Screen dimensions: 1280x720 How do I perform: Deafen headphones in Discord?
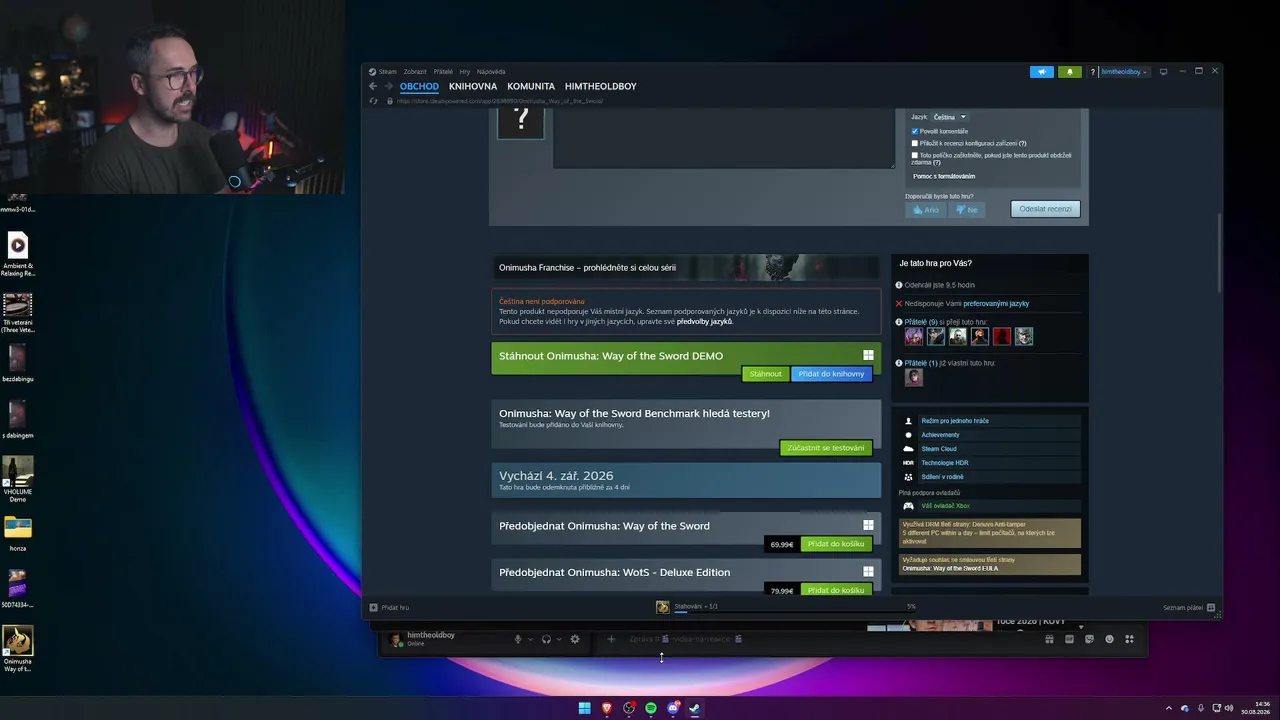coord(546,639)
